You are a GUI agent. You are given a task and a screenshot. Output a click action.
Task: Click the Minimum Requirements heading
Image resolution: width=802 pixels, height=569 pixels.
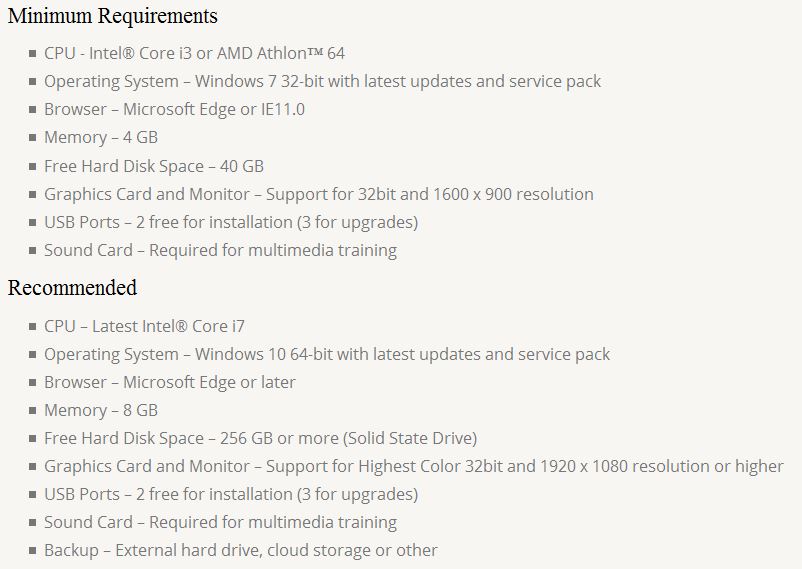(112, 16)
